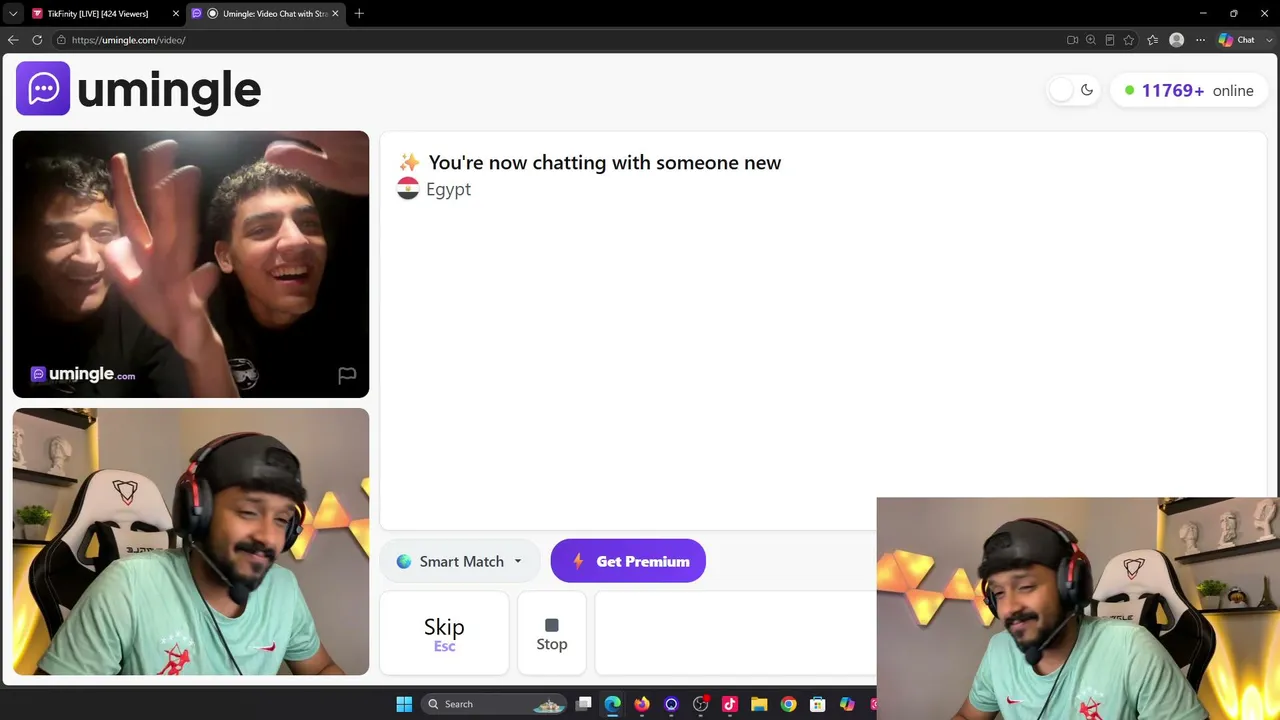Click the Umingle chat bubble logo icon
This screenshot has height=720, width=1280.
click(43, 89)
